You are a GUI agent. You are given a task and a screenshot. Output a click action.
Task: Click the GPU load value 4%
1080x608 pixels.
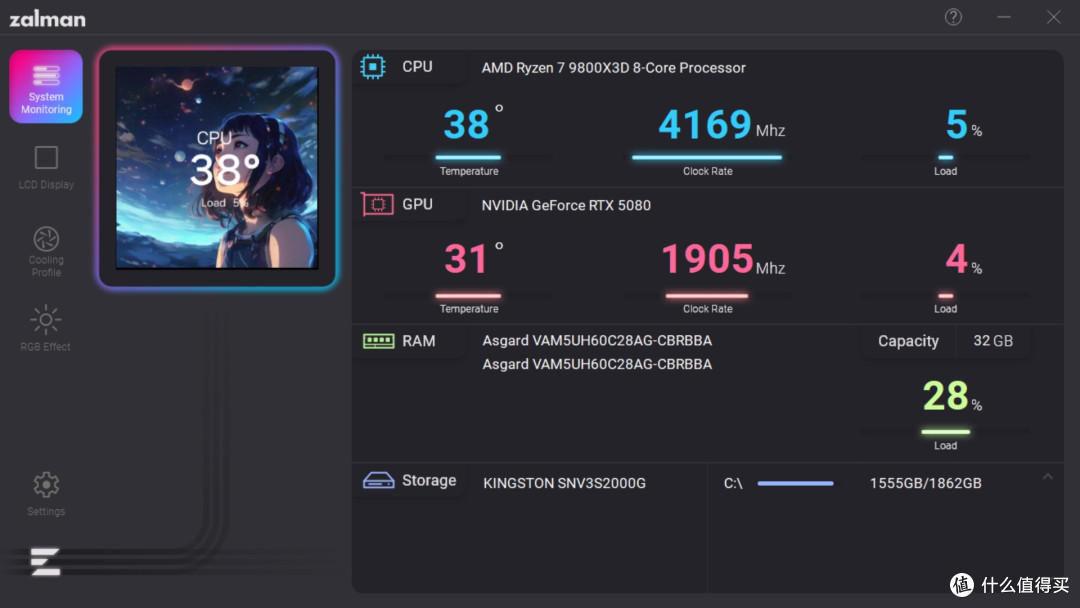point(963,260)
